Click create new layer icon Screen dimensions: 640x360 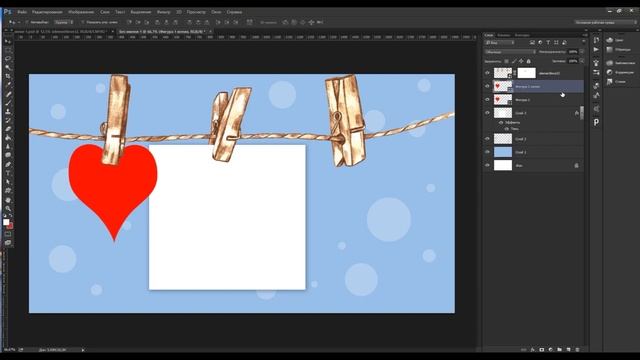click(569, 350)
